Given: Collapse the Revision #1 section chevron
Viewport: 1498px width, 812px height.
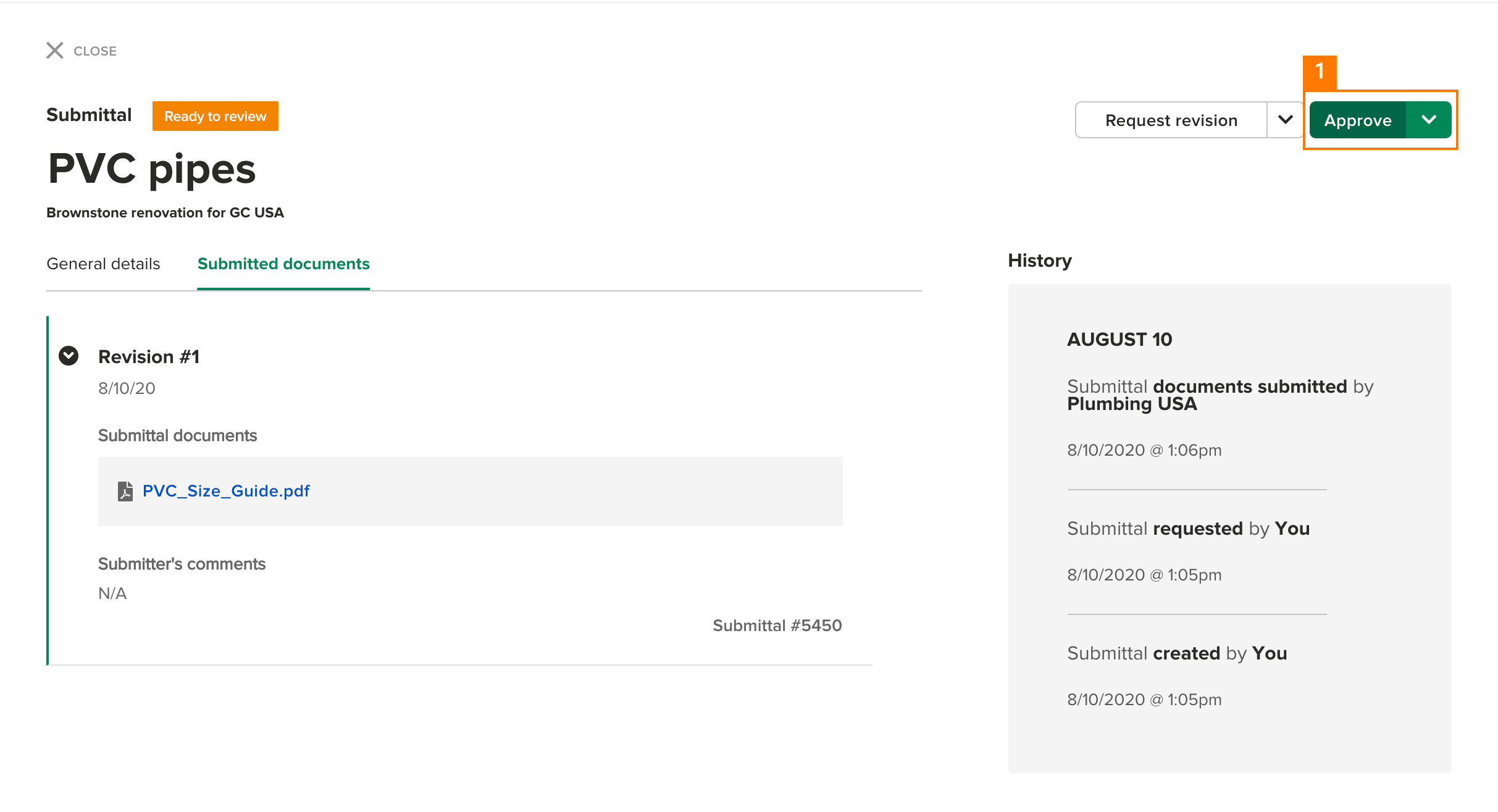Looking at the screenshot, I should pyautogui.click(x=69, y=356).
